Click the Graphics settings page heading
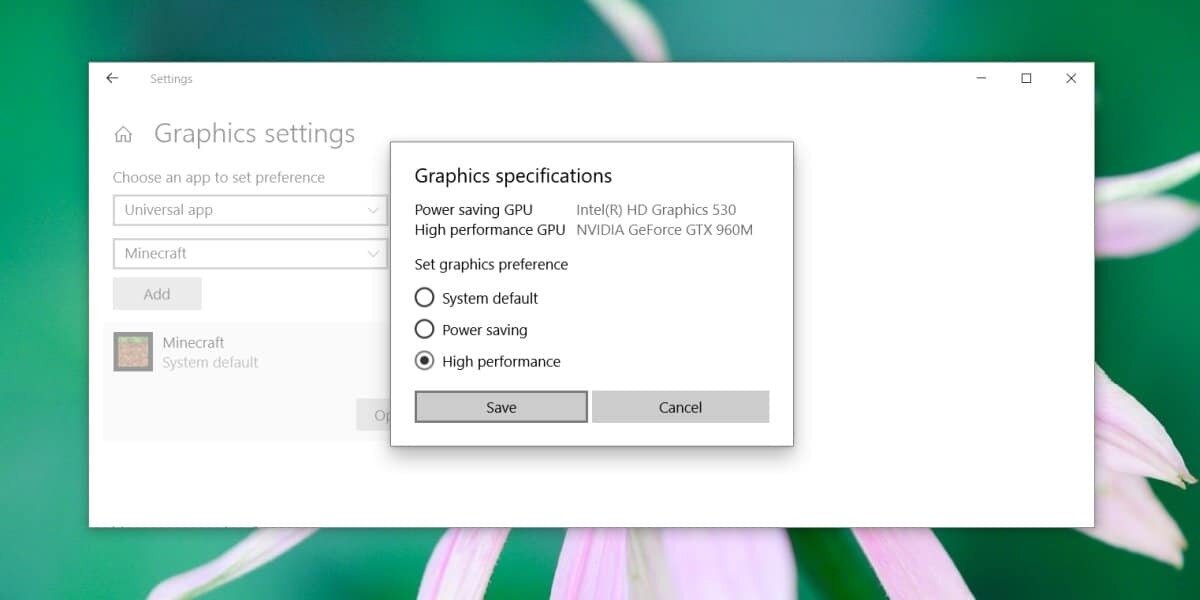Screen dimensions: 1200x600 (254, 134)
